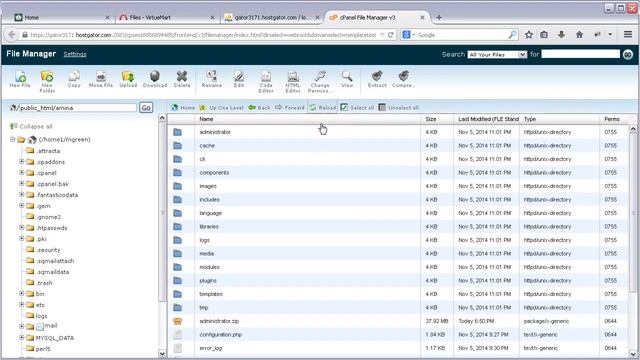Go Up One Level

(x=222, y=108)
